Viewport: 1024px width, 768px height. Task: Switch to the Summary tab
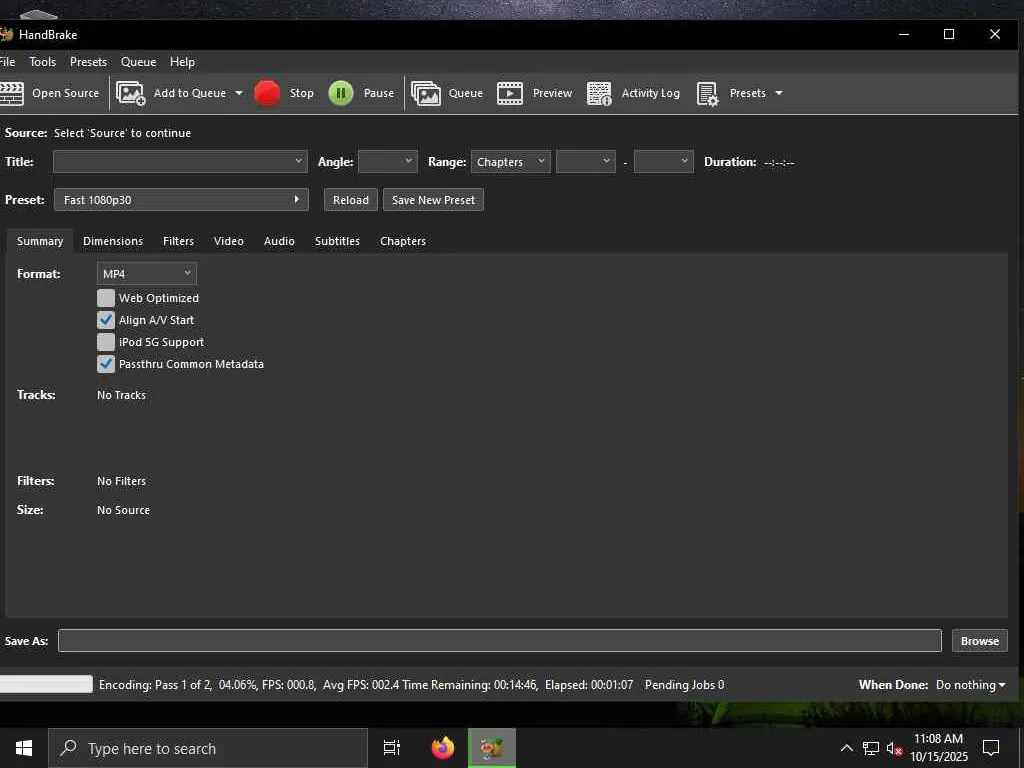click(x=40, y=241)
